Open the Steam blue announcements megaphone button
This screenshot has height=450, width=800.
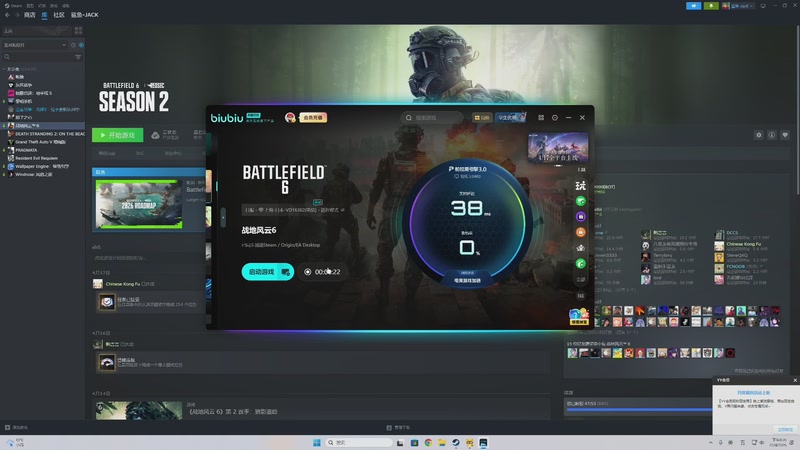(693, 6)
